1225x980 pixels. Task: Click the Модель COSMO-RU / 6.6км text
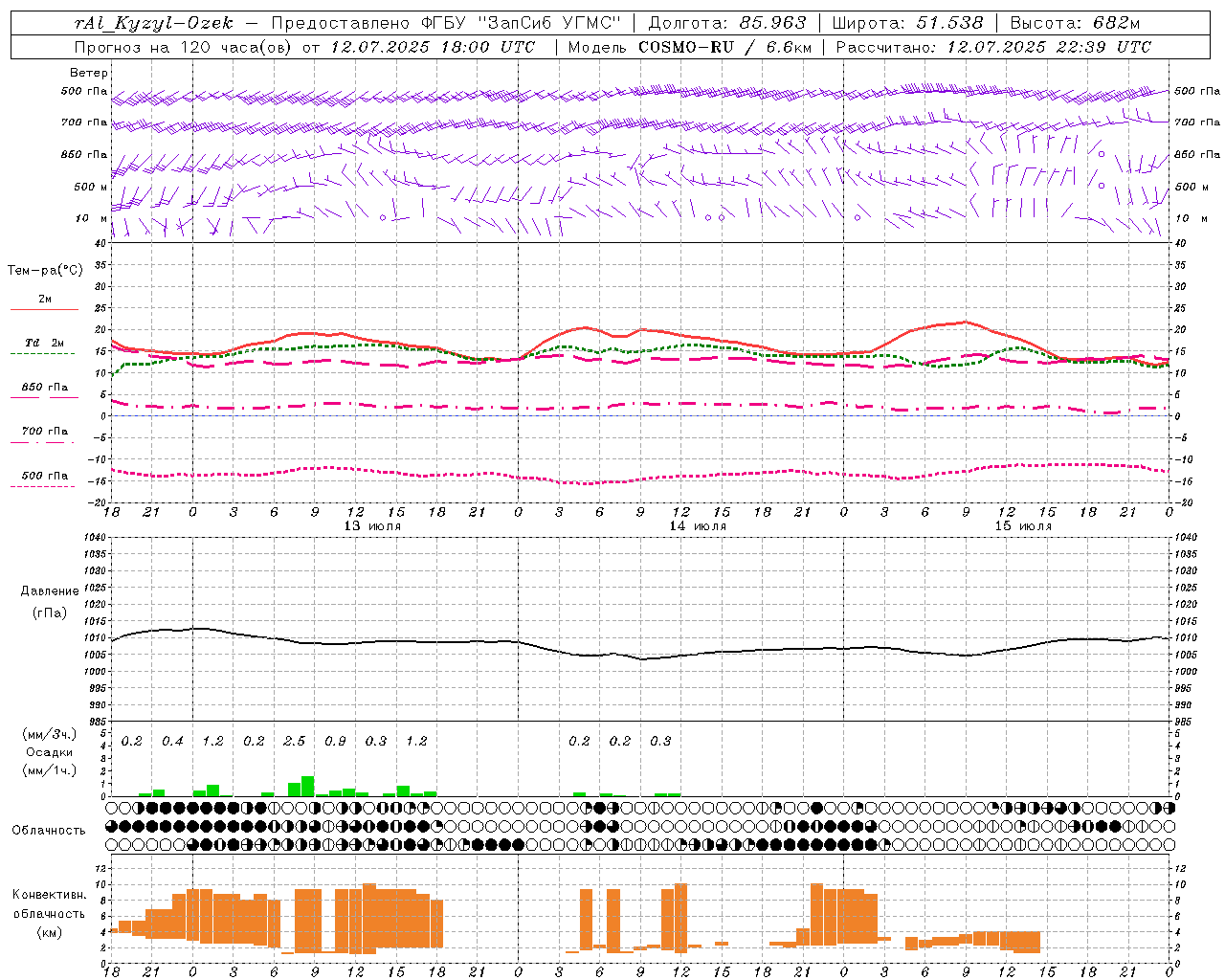(x=690, y=47)
